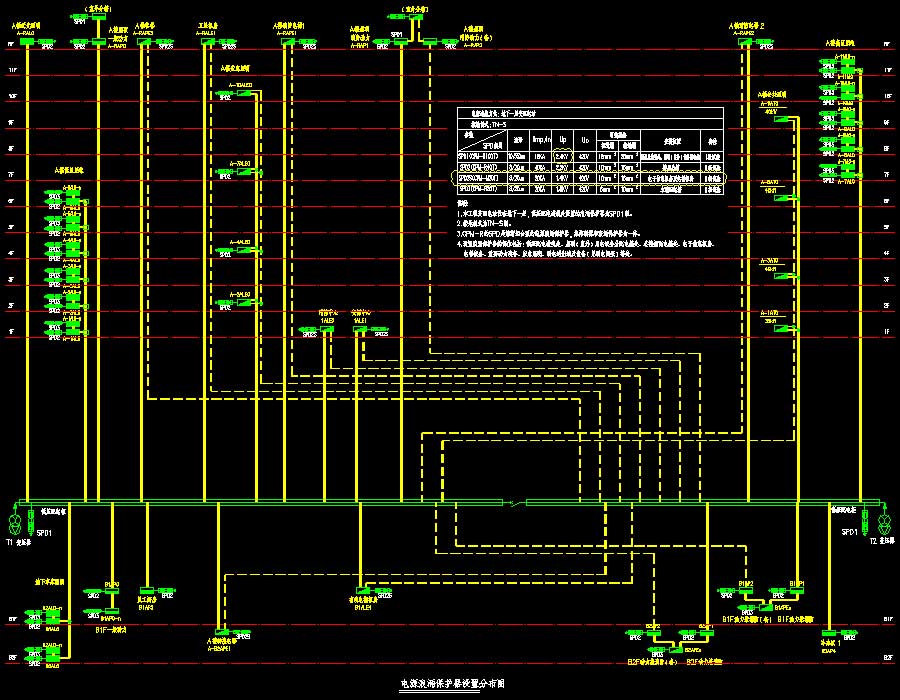Click the "6F" floor label on right edge
The image size is (900, 700).
tap(886, 201)
